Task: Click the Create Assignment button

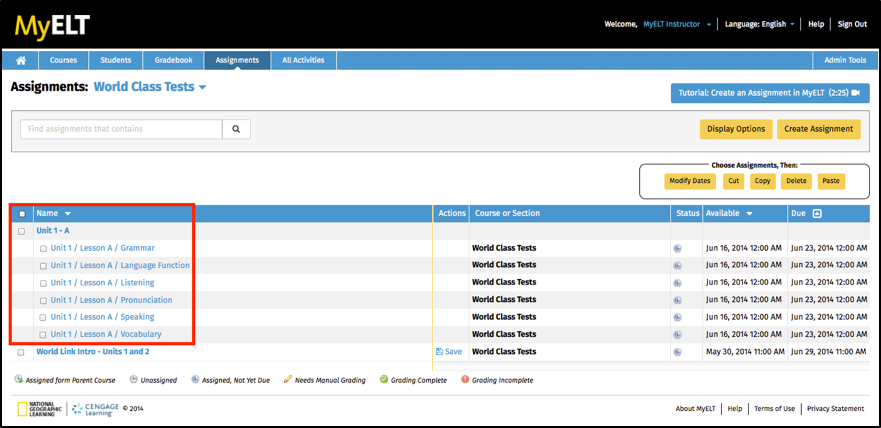Action: [819, 129]
